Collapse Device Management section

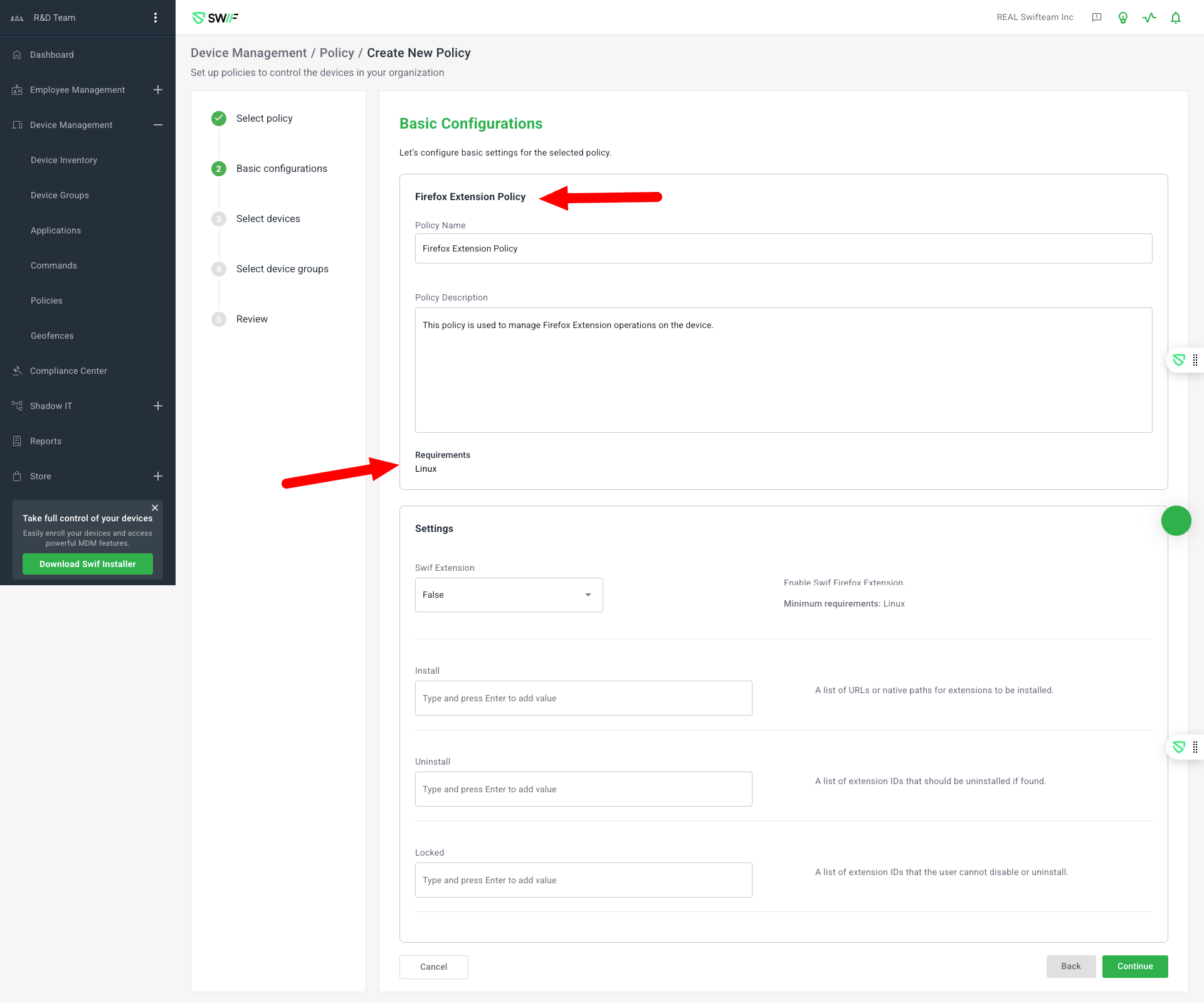pos(158,125)
